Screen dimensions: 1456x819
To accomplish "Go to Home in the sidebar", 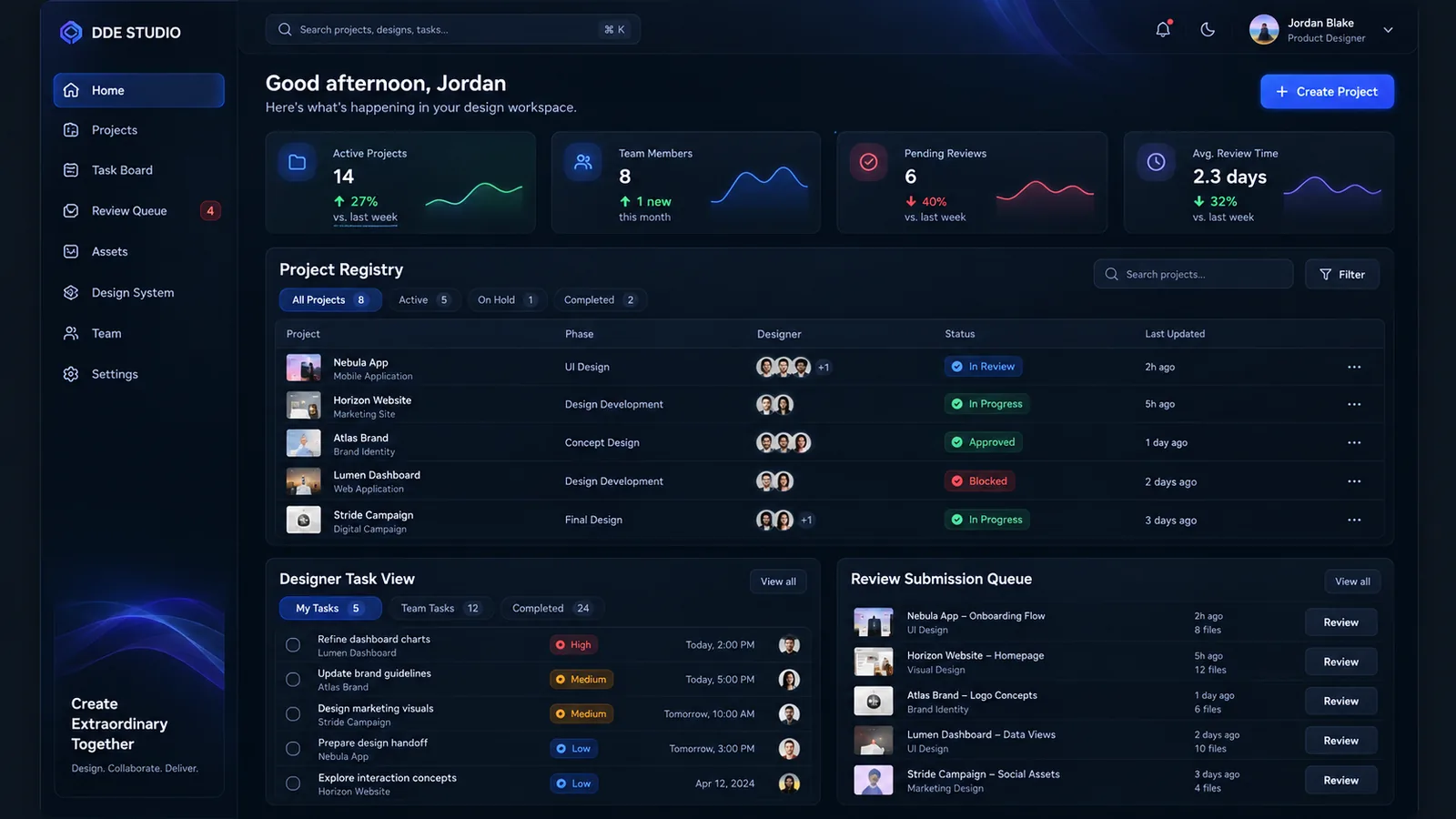I will 138,90.
